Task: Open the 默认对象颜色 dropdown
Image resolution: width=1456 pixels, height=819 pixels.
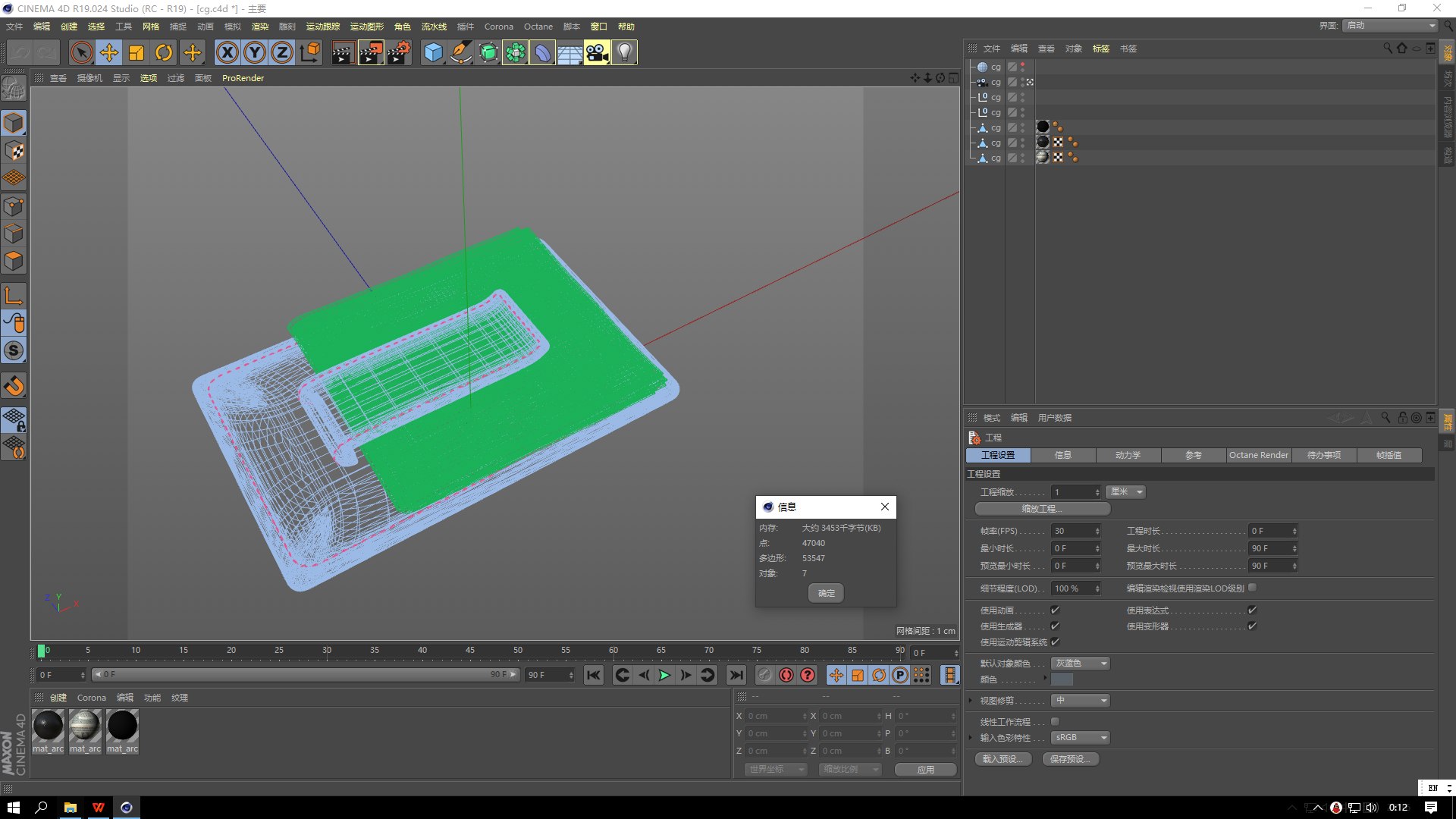Action: tap(1081, 664)
